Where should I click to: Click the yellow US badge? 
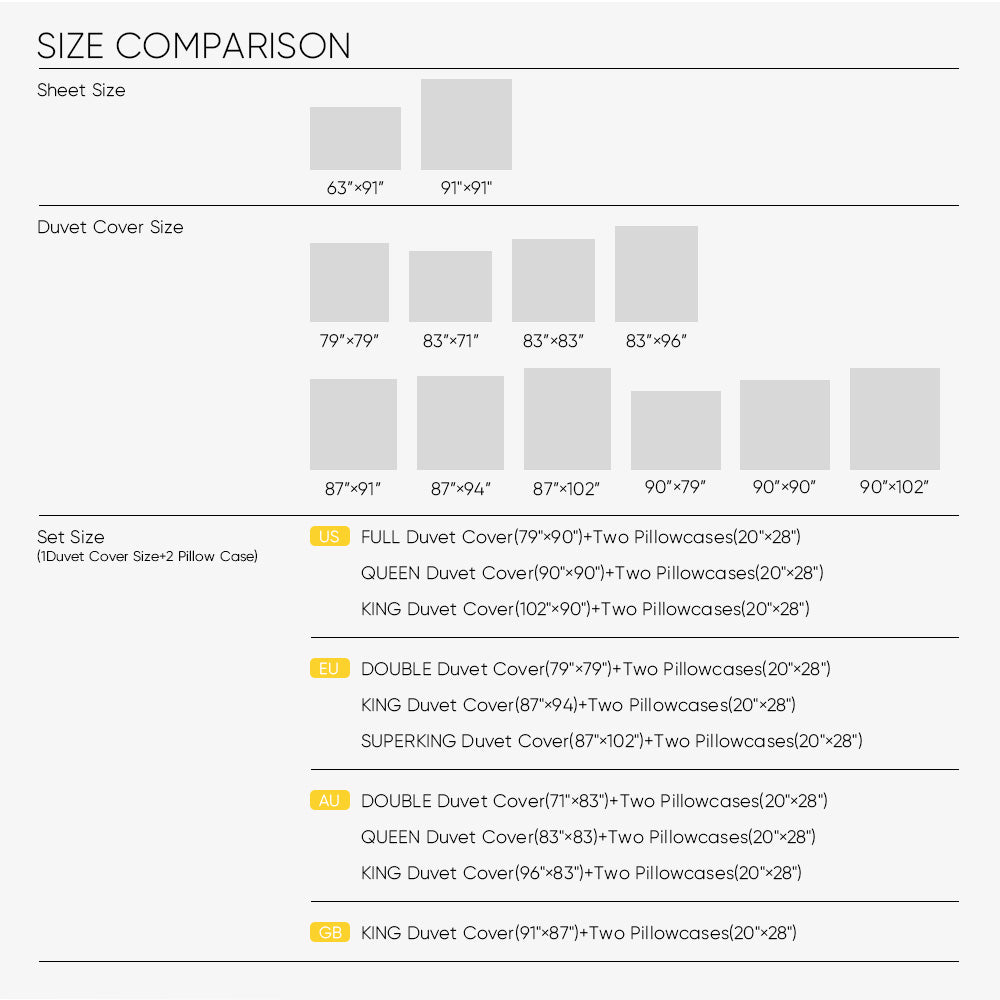[x=330, y=536]
